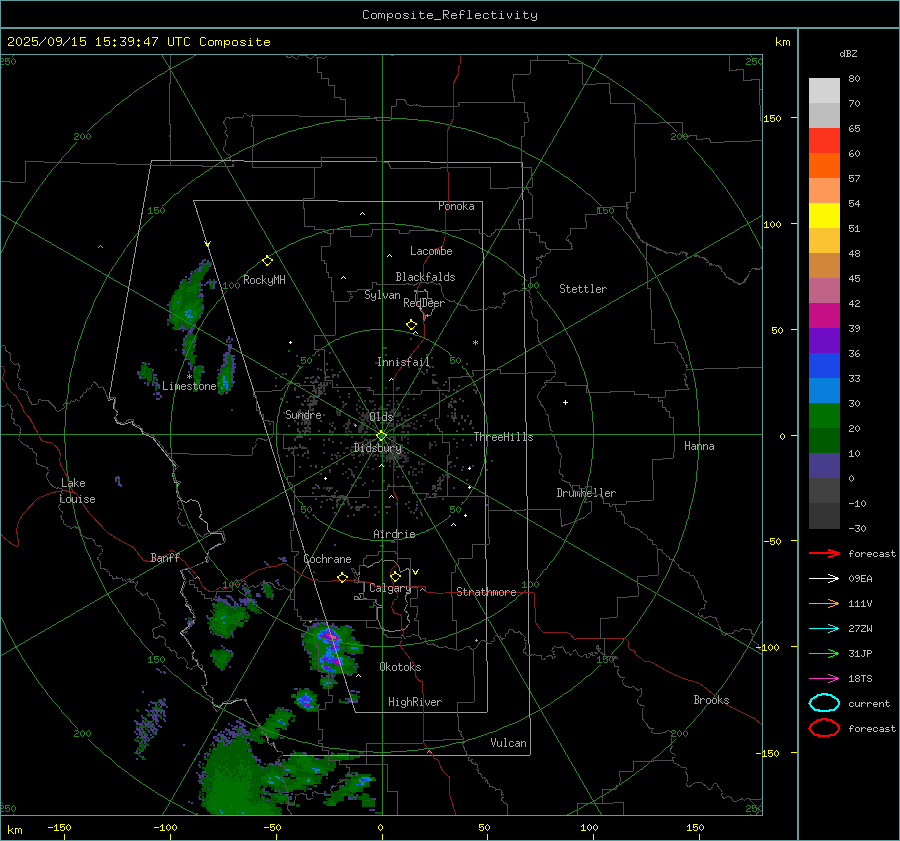Click the Composite_Reflectivity title
900x841 pixels.
coord(450,15)
